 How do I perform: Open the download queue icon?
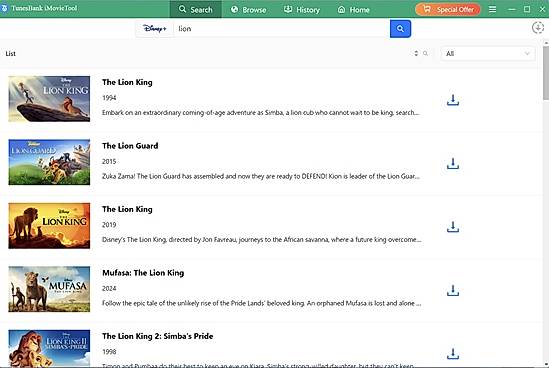click(537, 28)
